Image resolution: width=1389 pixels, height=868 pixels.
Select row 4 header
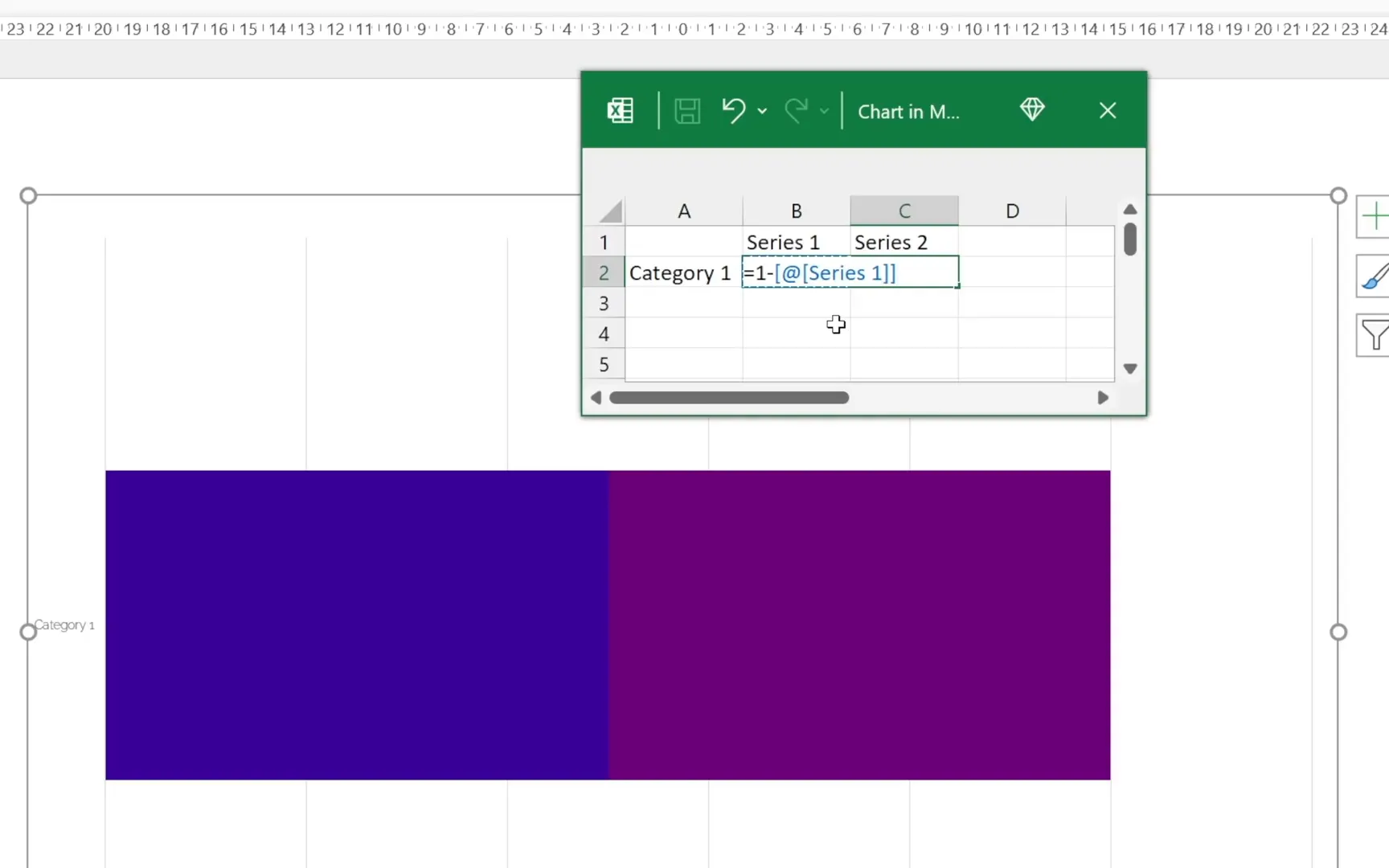click(x=604, y=334)
